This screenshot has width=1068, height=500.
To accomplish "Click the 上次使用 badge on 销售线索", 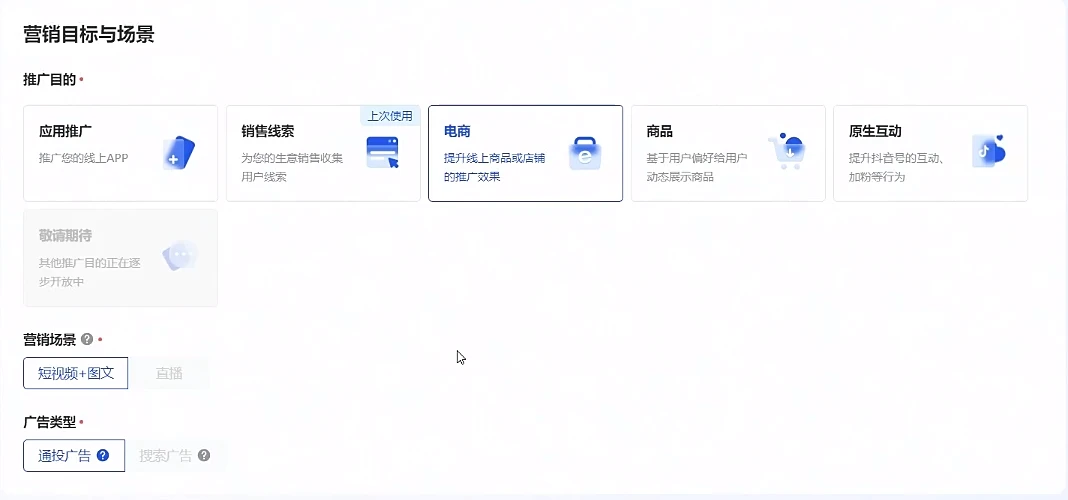I will pyautogui.click(x=390, y=116).
